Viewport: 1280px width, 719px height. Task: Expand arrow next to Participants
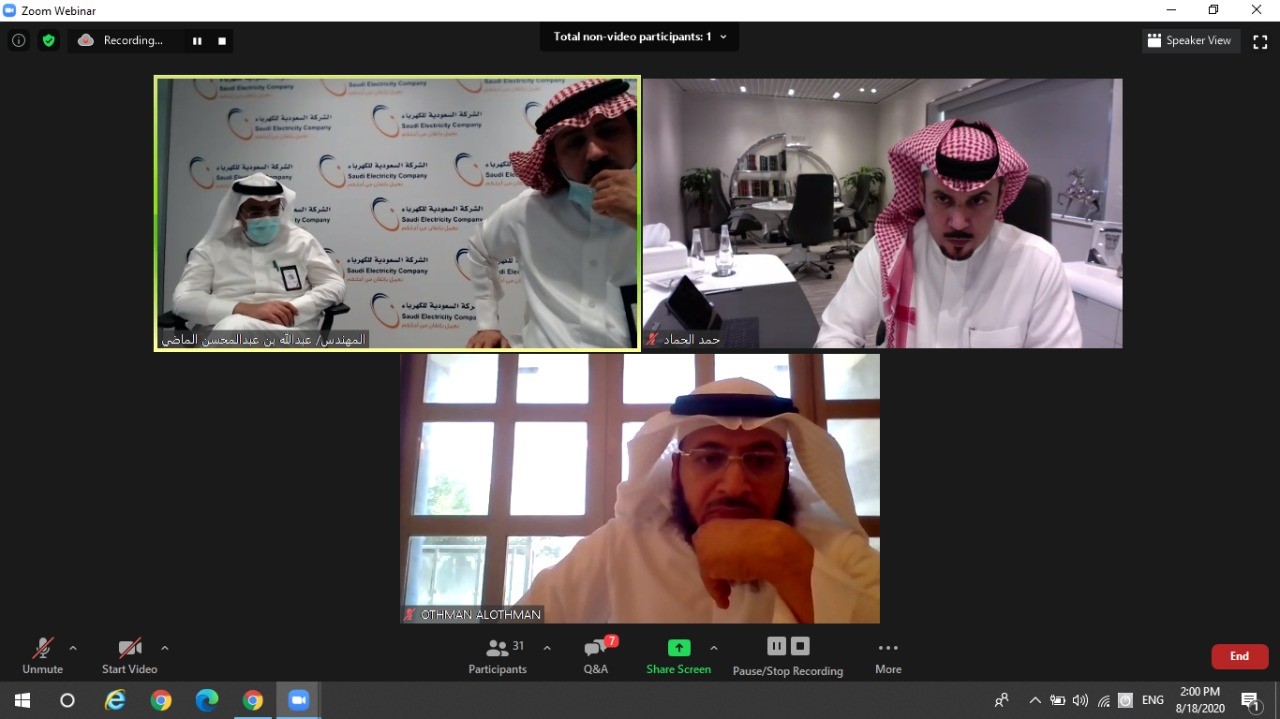pos(547,648)
